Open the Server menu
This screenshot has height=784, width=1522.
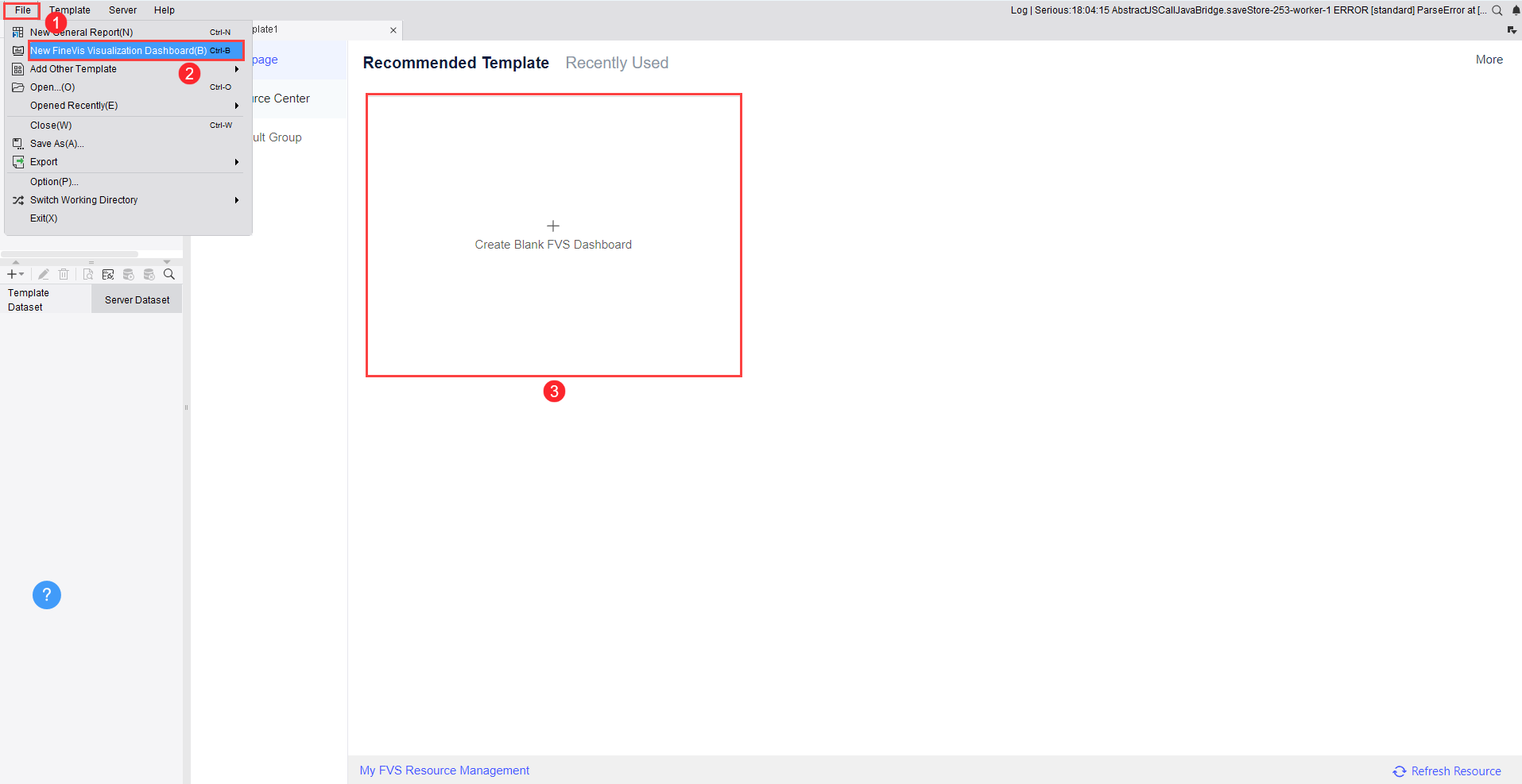pos(122,10)
